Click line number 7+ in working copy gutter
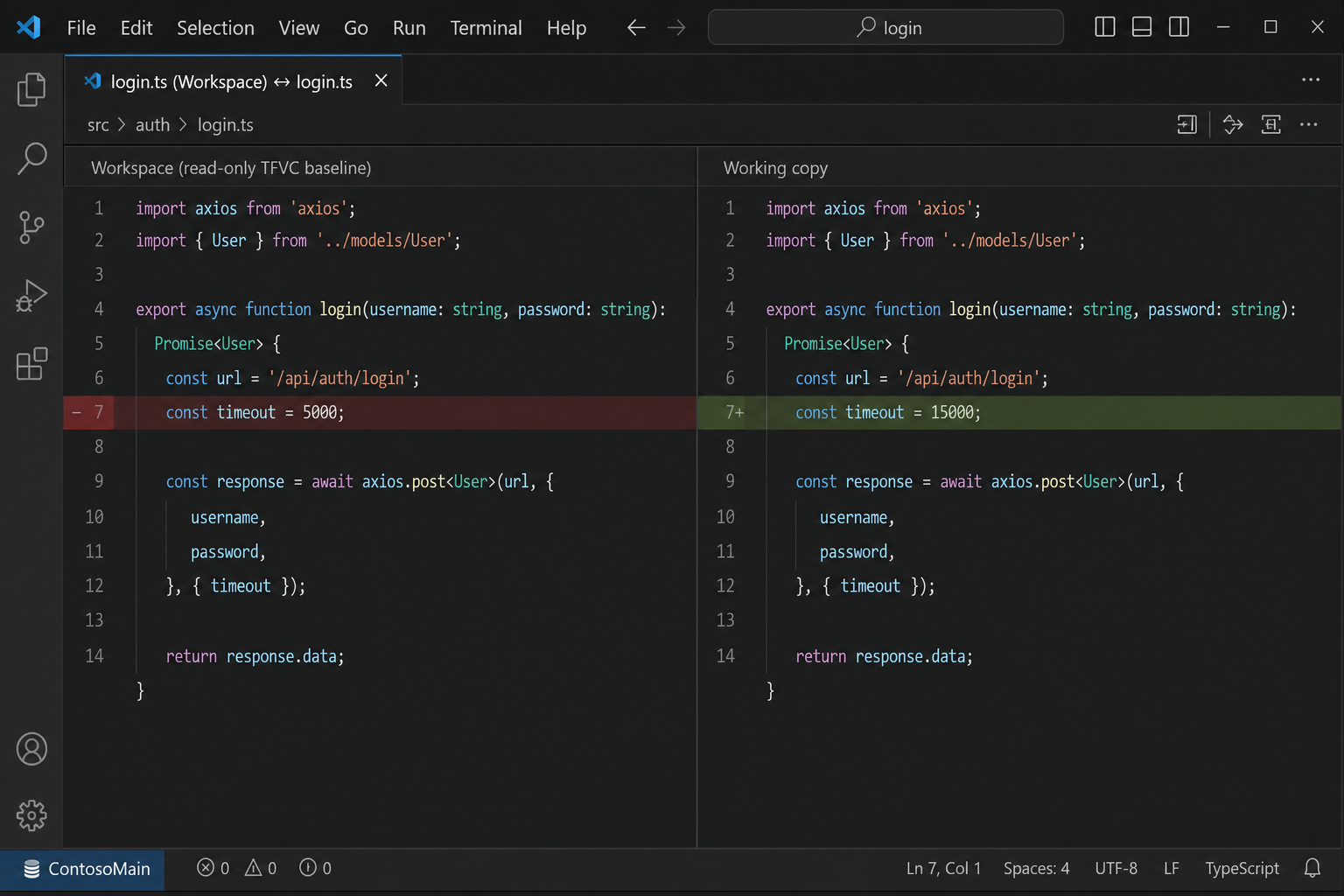Screen dimensions: 1344x896 pyautogui.click(x=734, y=412)
